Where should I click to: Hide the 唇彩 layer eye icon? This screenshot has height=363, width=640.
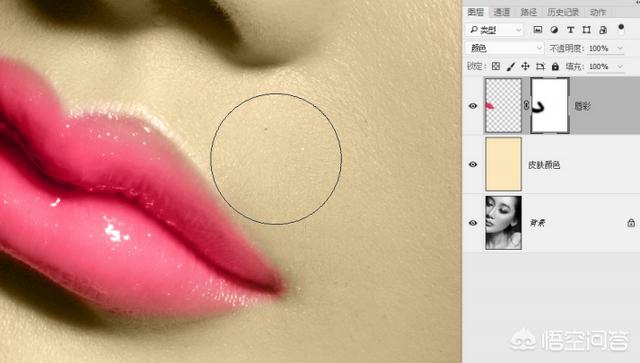tap(473, 106)
